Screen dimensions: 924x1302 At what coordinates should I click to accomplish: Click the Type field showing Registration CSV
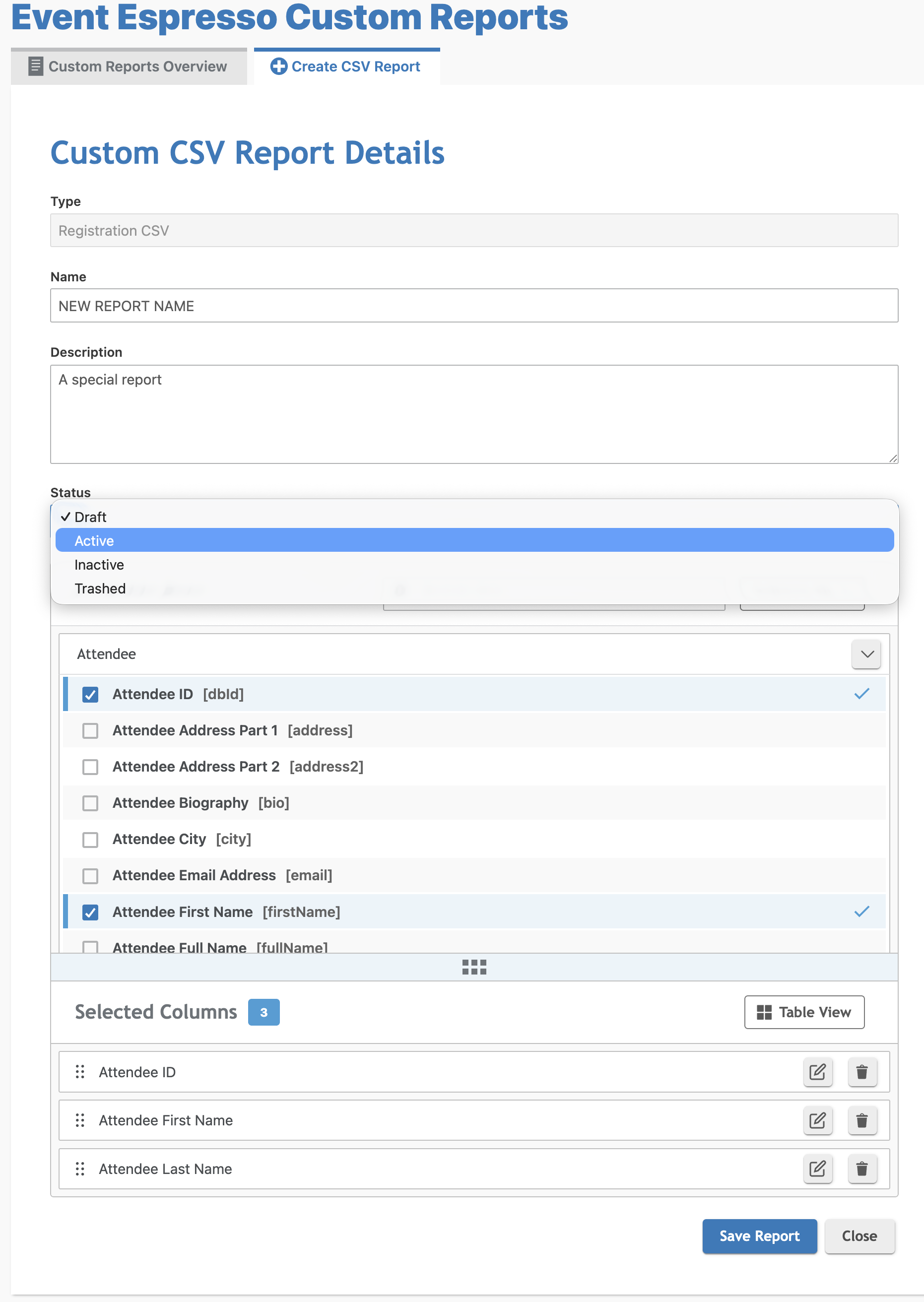pos(474,230)
